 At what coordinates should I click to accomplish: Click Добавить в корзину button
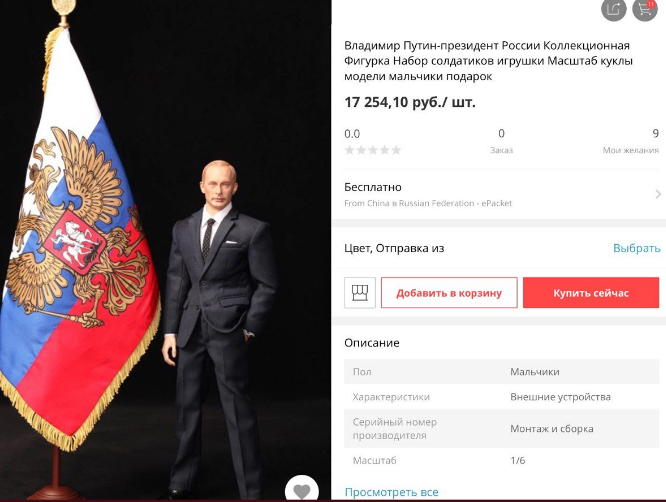[x=449, y=293]
